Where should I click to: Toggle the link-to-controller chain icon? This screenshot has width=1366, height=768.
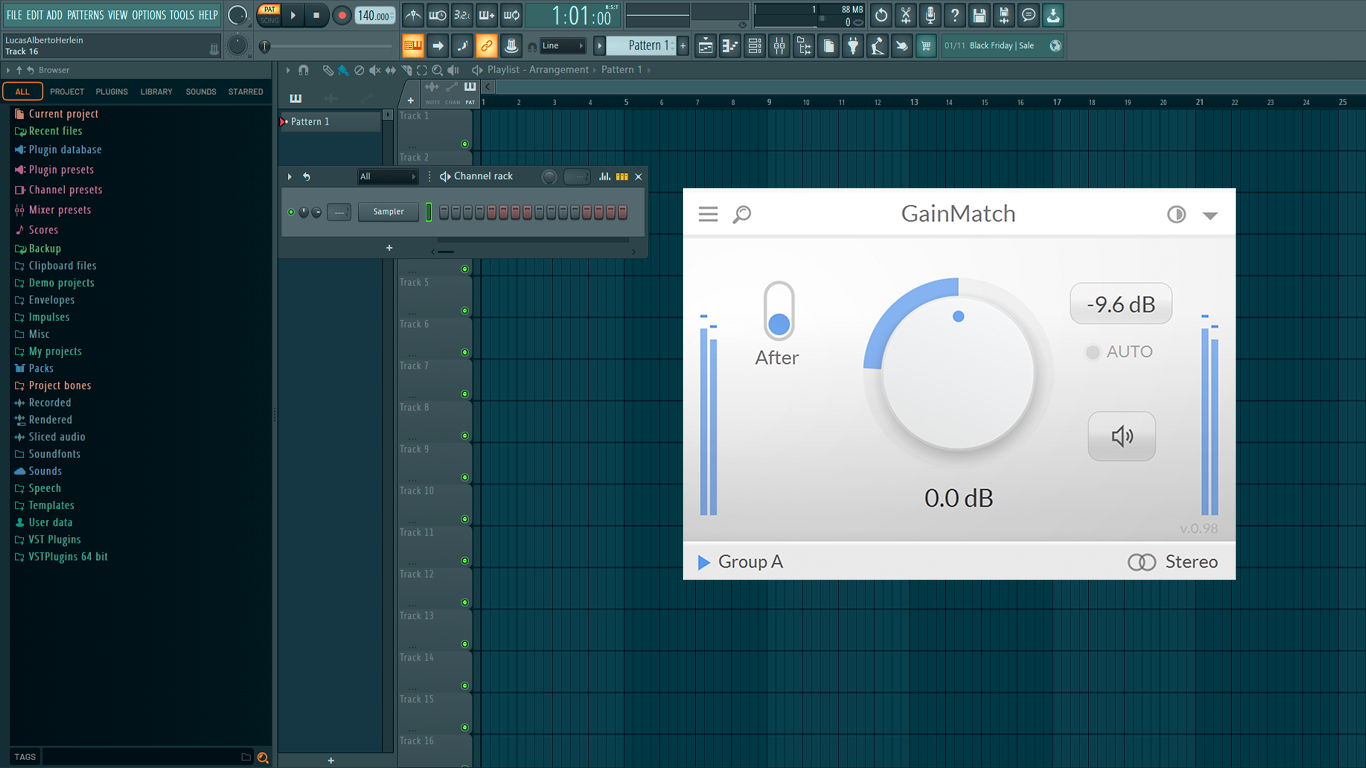click(486, 45)
